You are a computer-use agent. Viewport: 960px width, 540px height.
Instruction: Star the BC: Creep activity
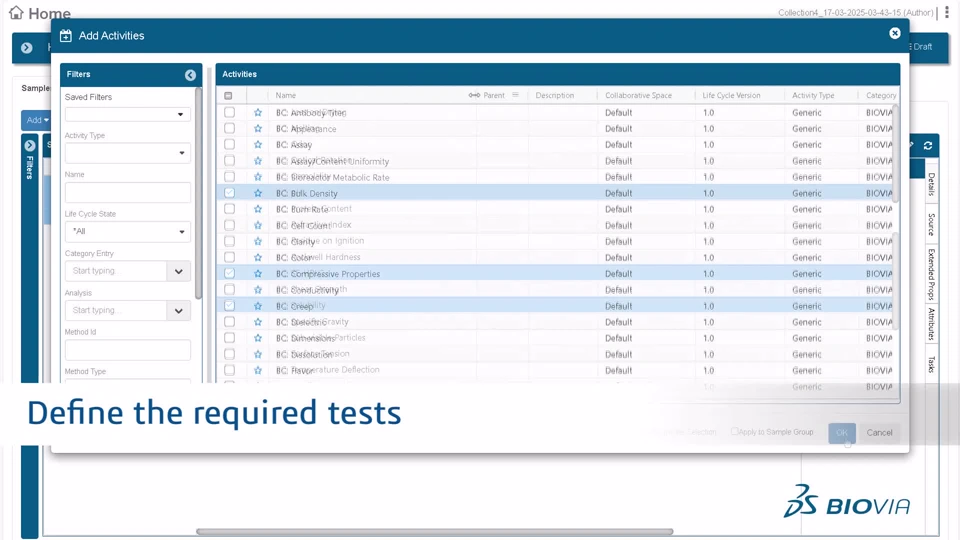coord(258,306)
